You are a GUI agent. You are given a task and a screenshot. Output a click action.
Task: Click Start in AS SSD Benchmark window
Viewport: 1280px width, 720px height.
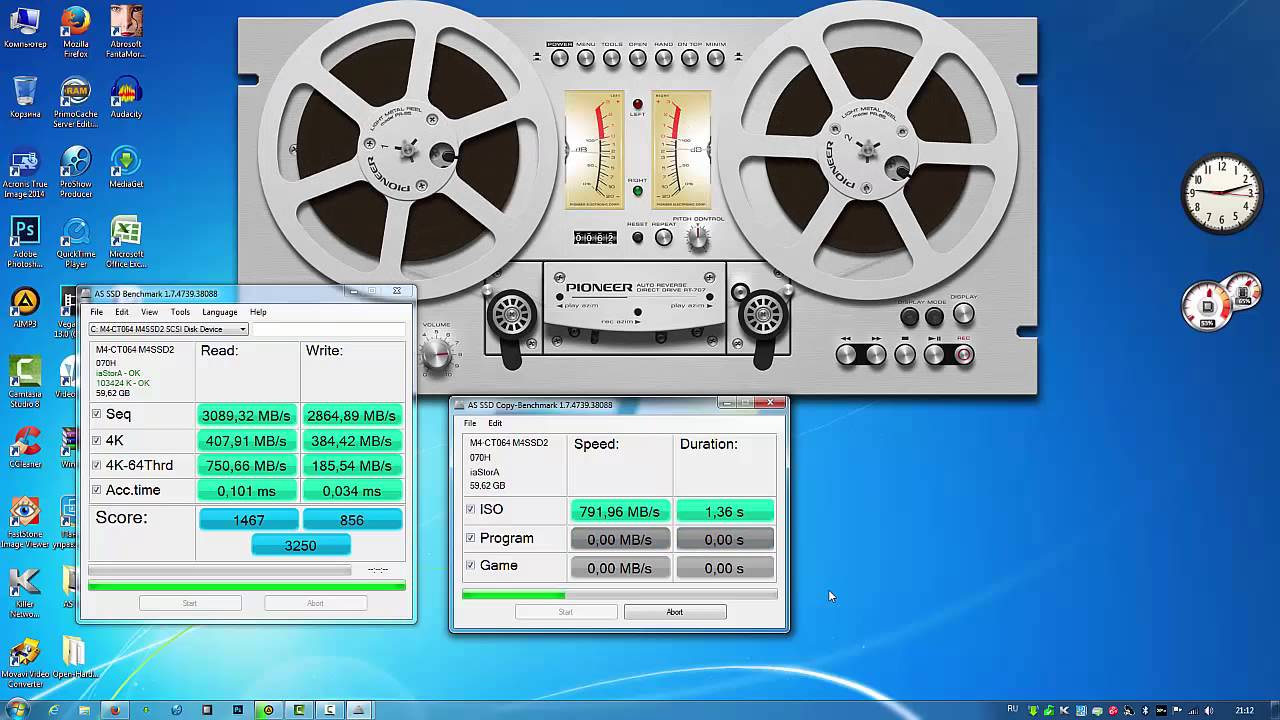190,603
